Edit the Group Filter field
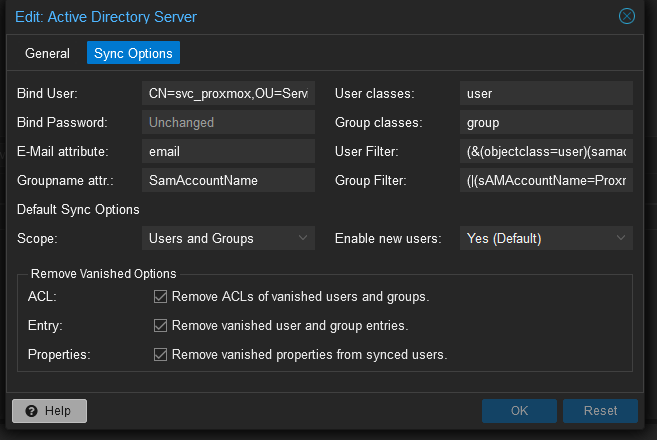This screenshot has height=440, width=657. pos(546,180)
